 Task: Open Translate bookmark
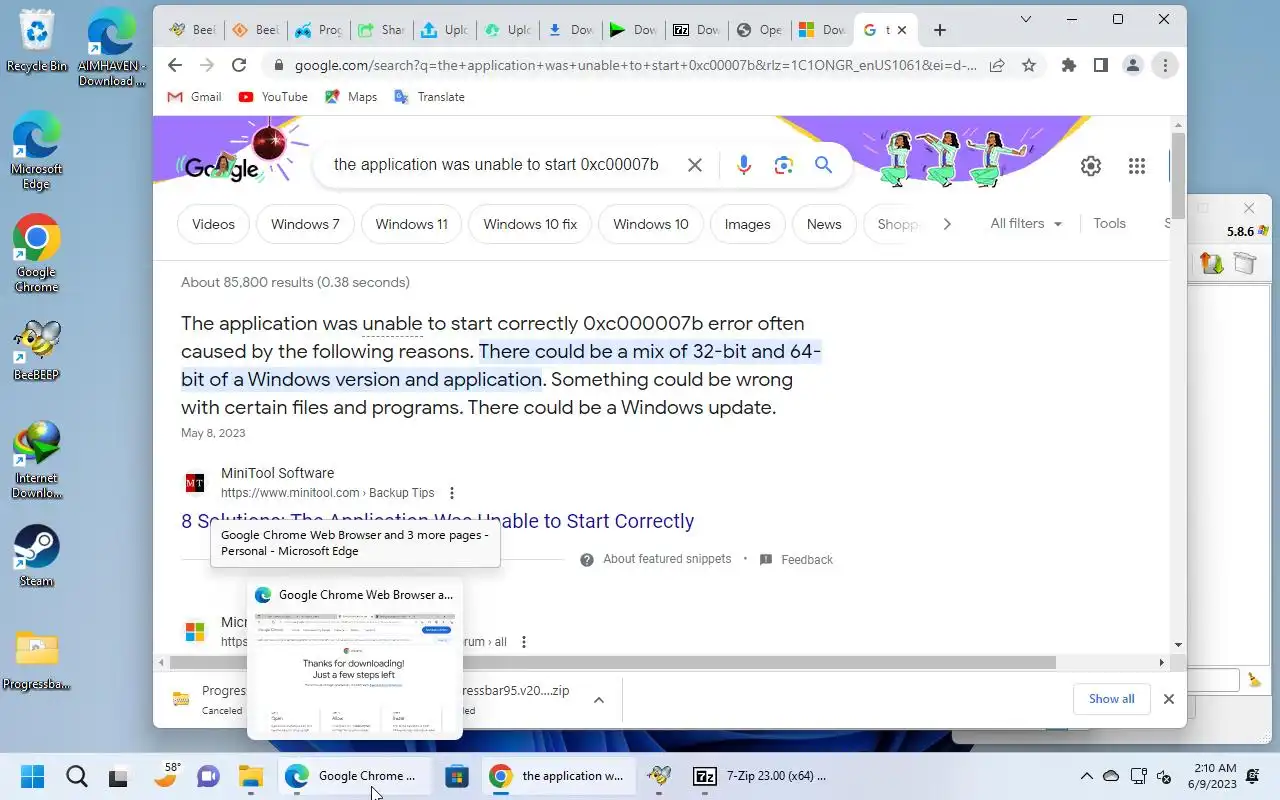[x=430, y=97]
